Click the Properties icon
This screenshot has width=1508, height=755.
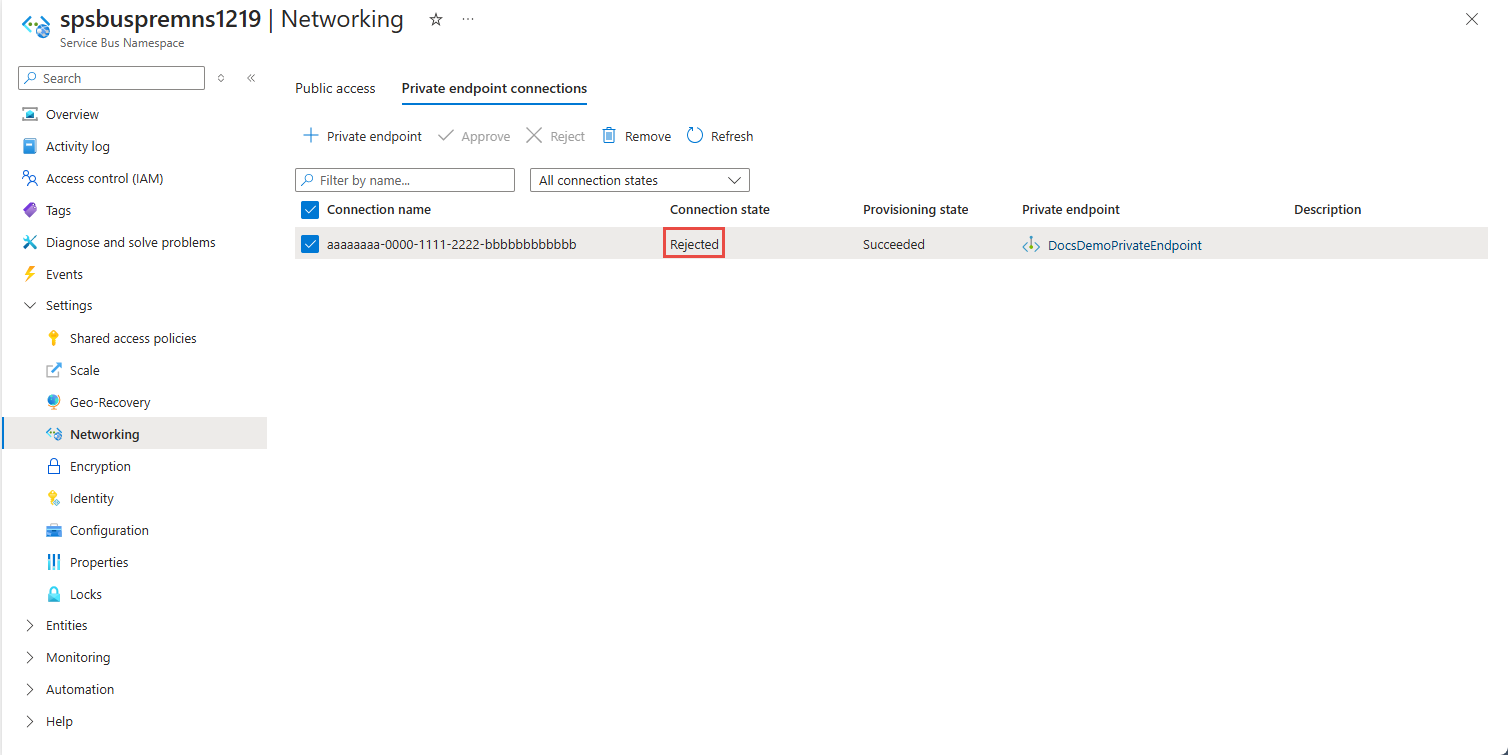[x=54, y=562]
